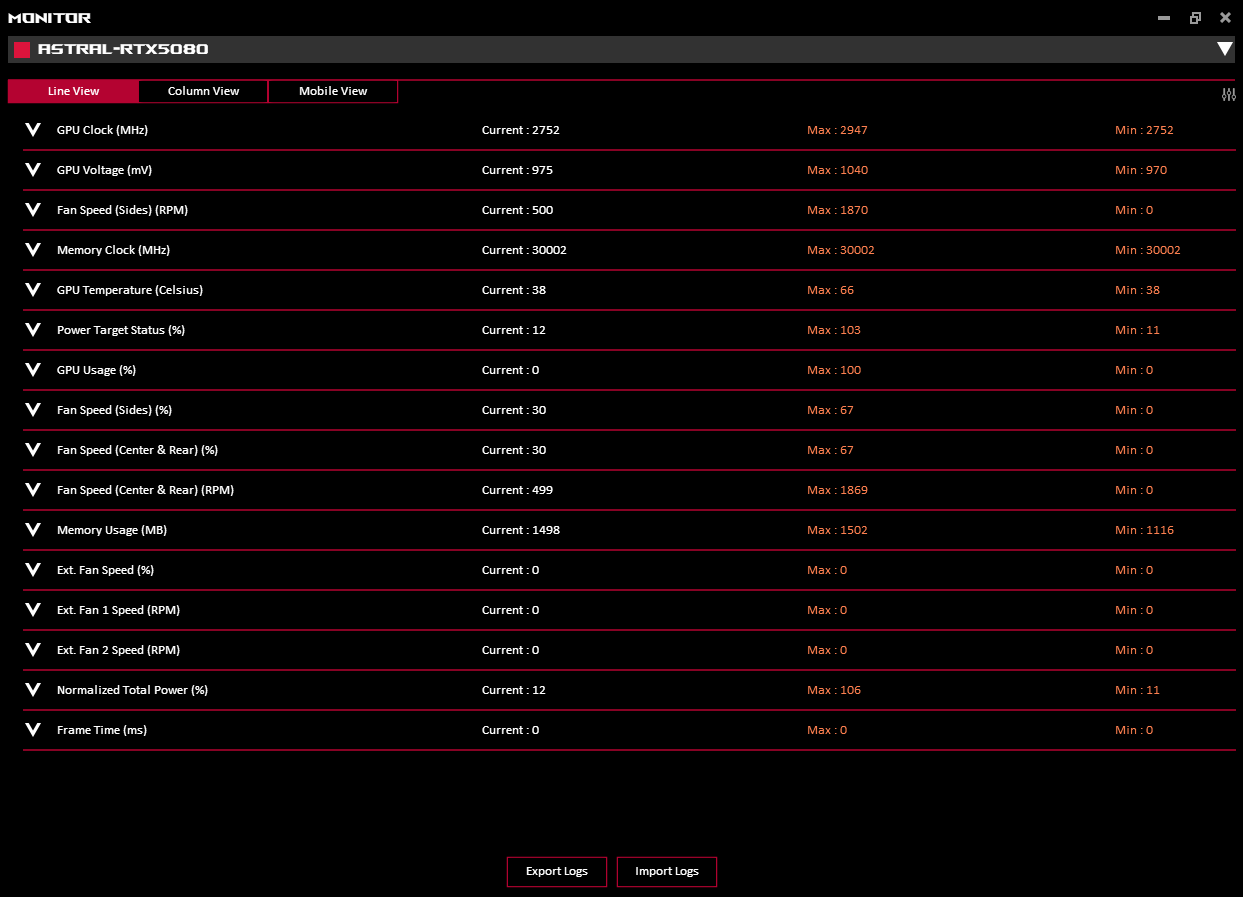Switch to Column View tab
The width and height of the screenshot is (1243, 897).
[203, 91]
